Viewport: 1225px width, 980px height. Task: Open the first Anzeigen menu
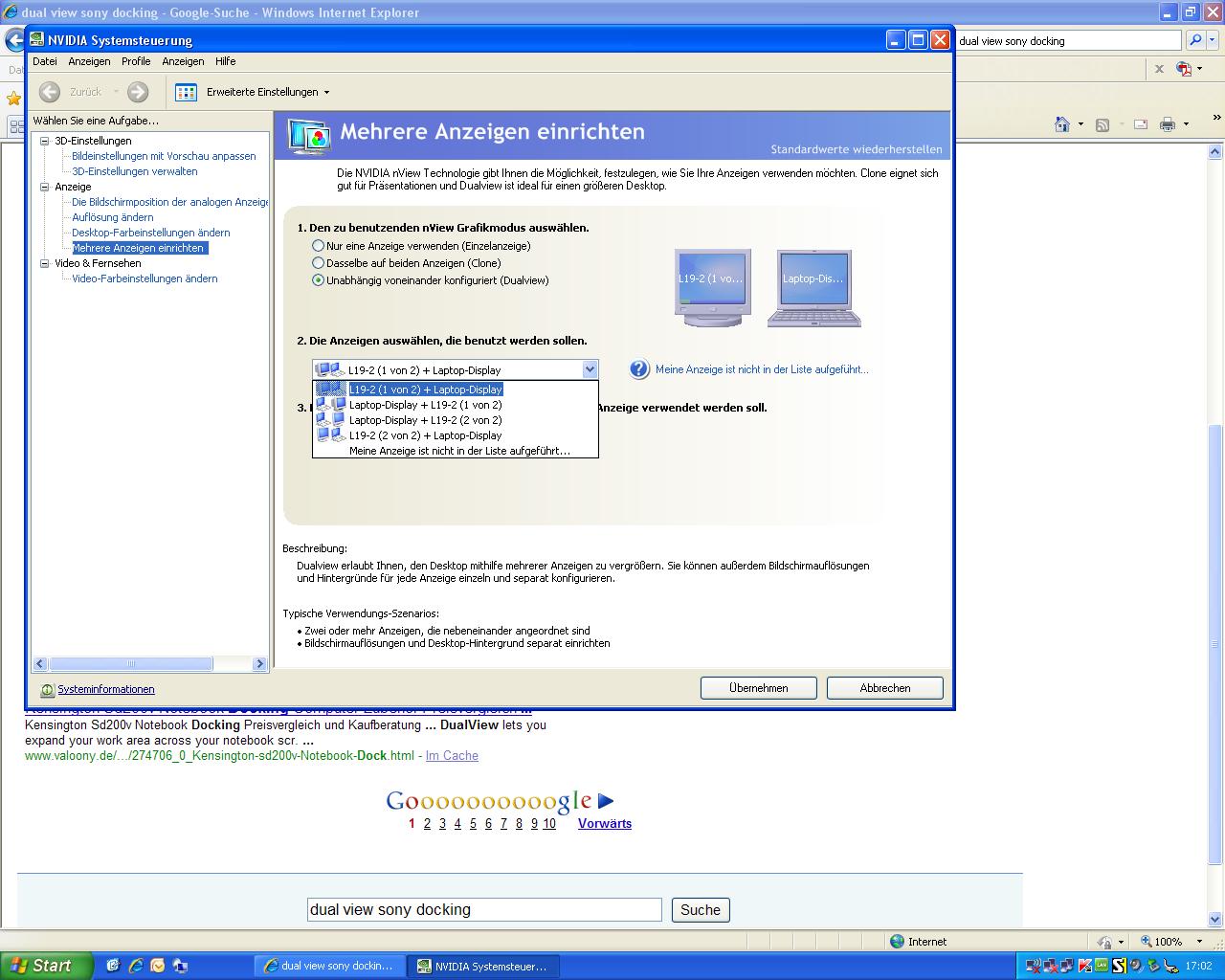89,61
